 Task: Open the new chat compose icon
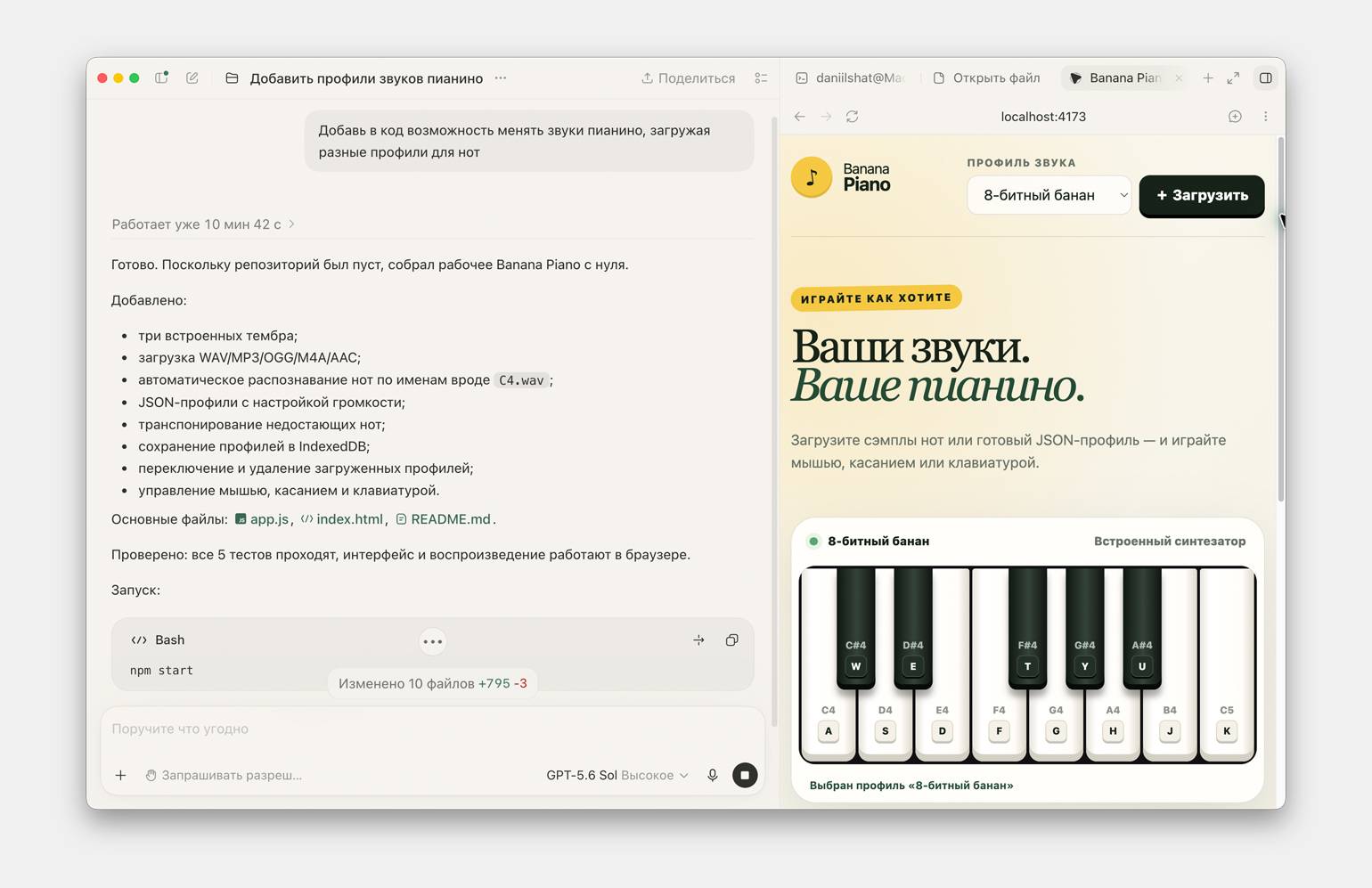192,78
